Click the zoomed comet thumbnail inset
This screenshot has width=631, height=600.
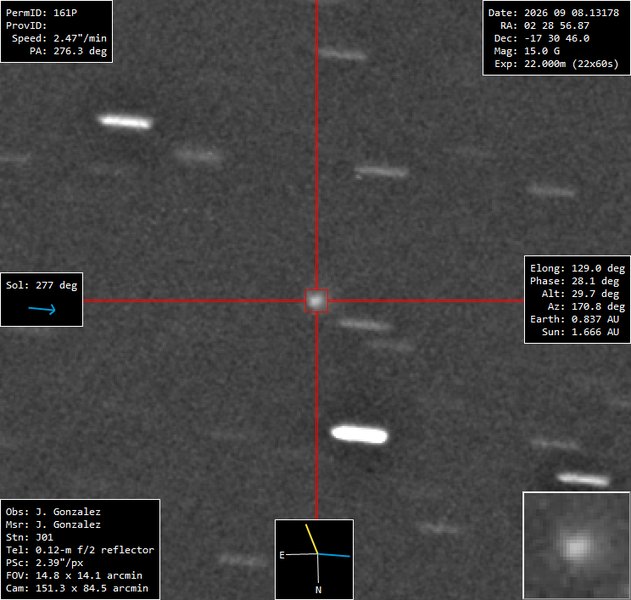tap(576, 545)
